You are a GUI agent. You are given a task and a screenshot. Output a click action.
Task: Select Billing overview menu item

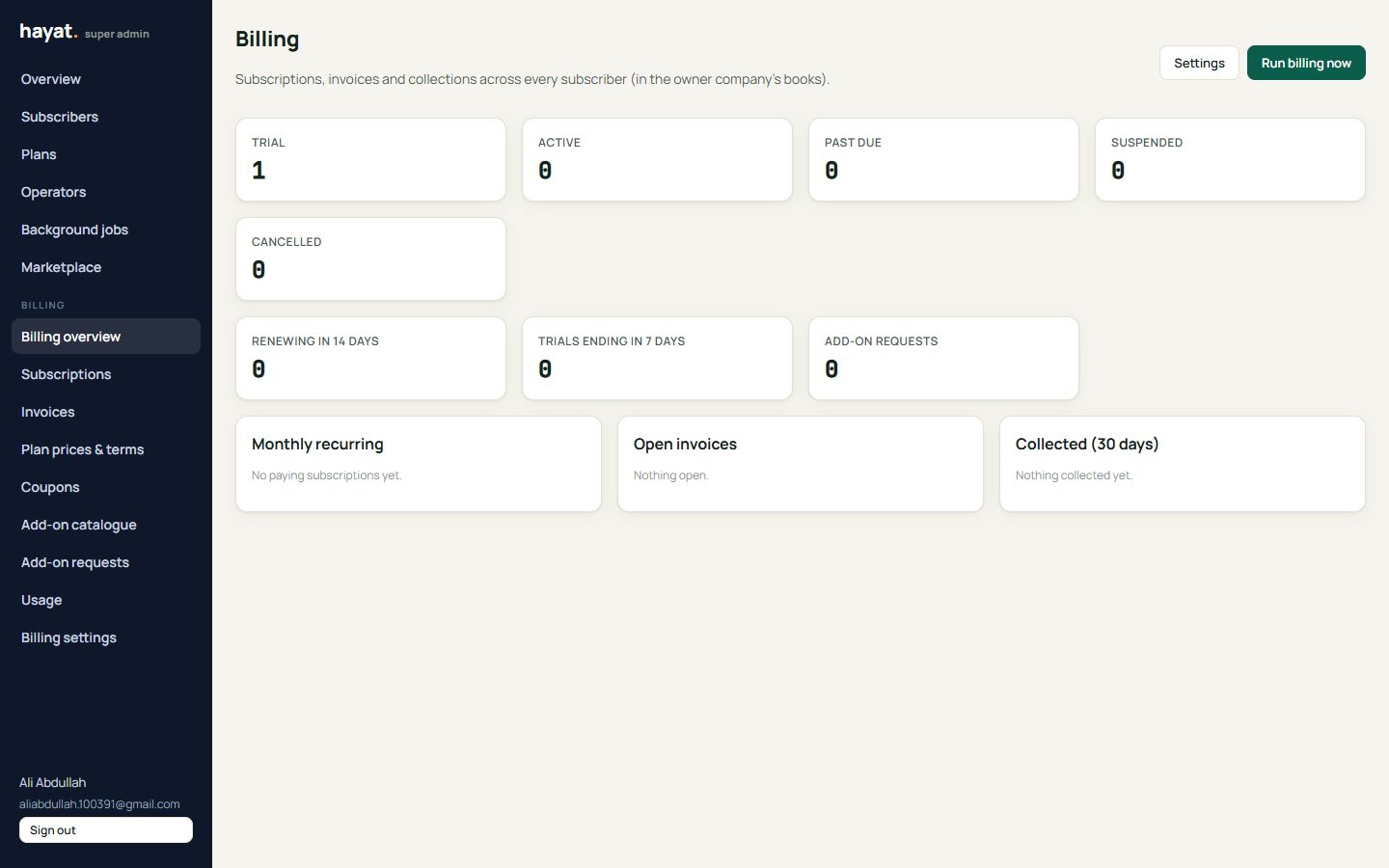(x=106, y=337)
